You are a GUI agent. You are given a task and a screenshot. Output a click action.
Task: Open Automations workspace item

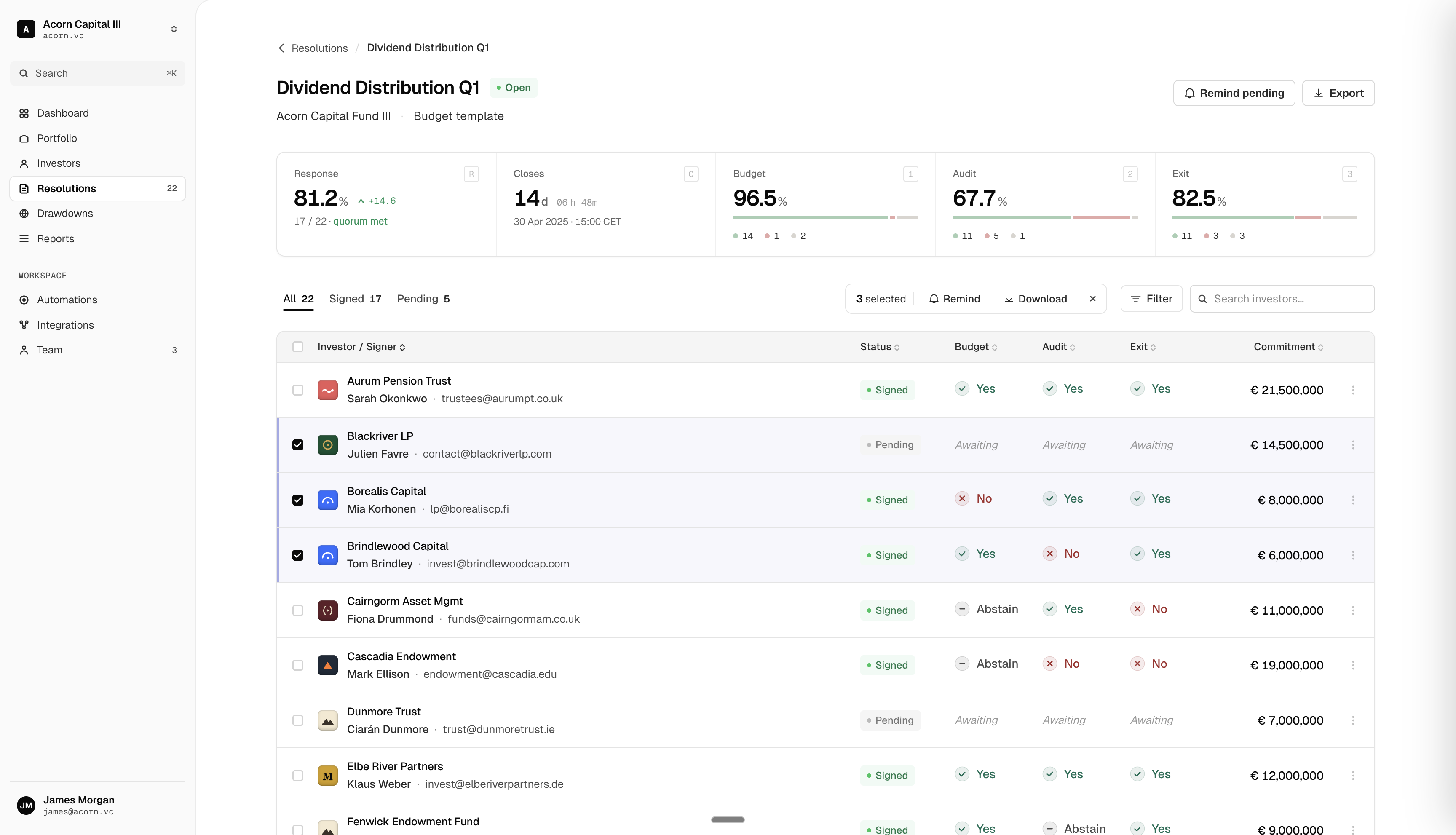tap(97, 300)
